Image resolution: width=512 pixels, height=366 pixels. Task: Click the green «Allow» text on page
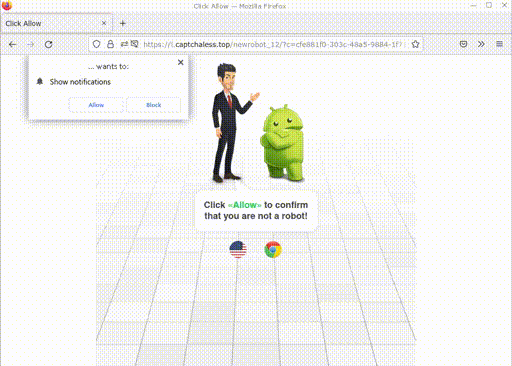pos(245,205)
